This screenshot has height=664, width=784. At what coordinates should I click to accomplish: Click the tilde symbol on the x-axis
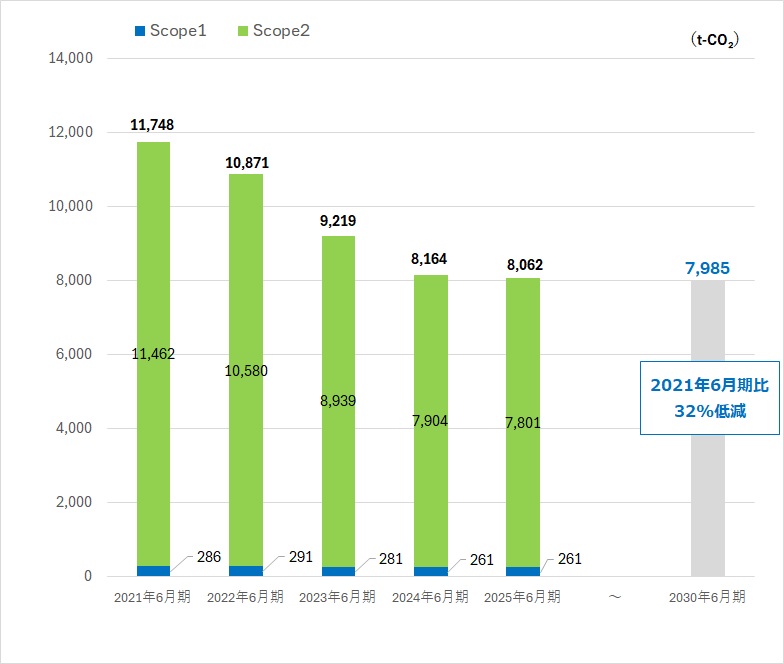pyautogui.click(x=615, y=596)
